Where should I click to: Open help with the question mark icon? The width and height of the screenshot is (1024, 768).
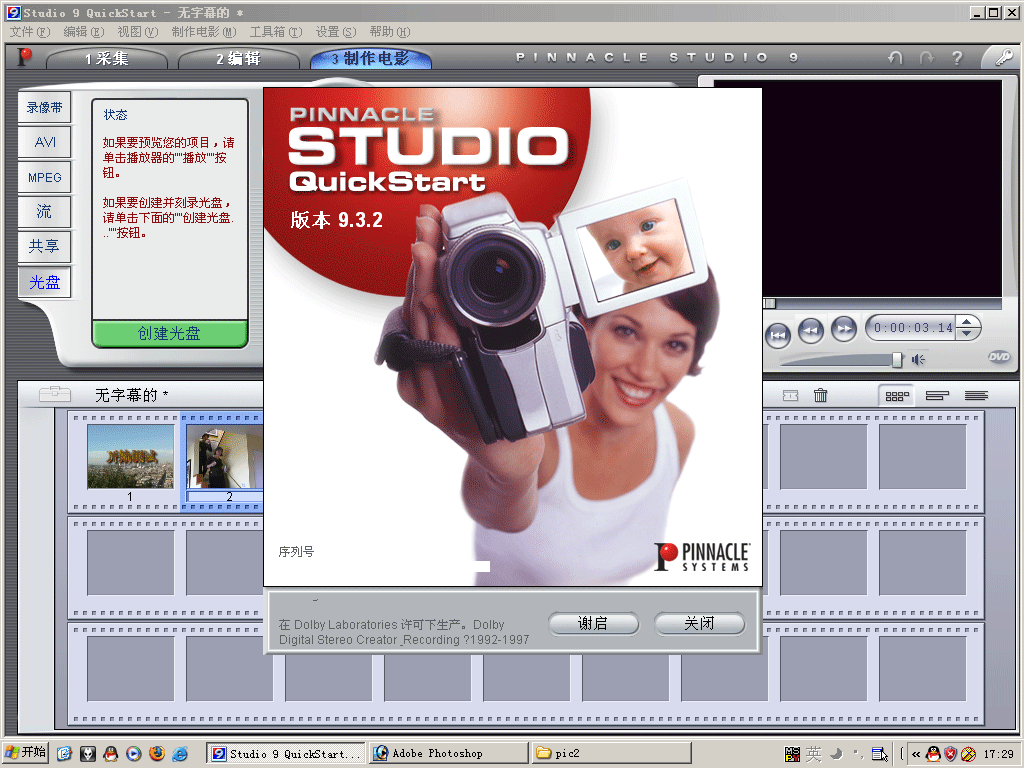957,58
